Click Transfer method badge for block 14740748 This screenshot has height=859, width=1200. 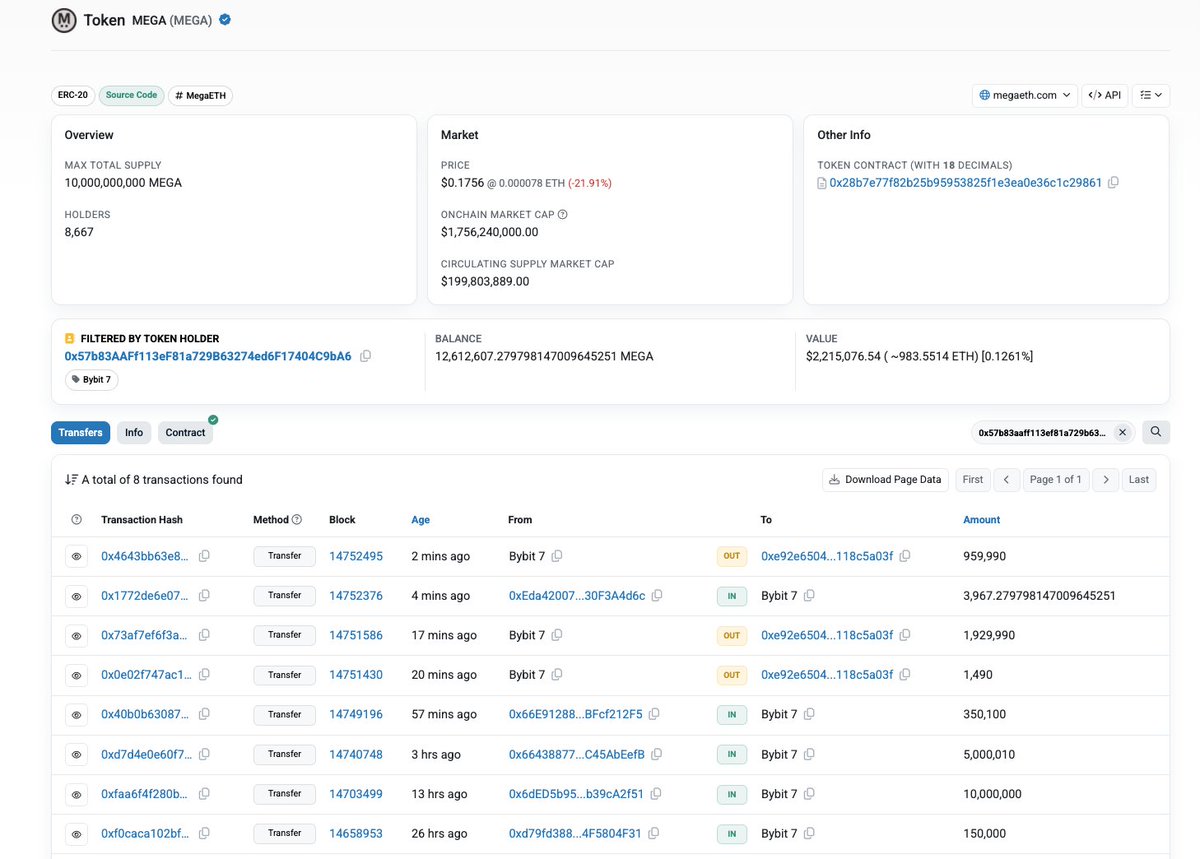point(285,754)
